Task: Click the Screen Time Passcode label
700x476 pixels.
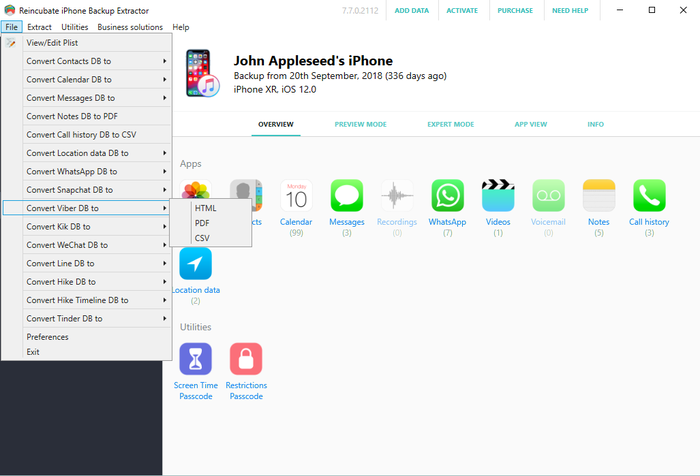Action: click(x=196, y=391)
